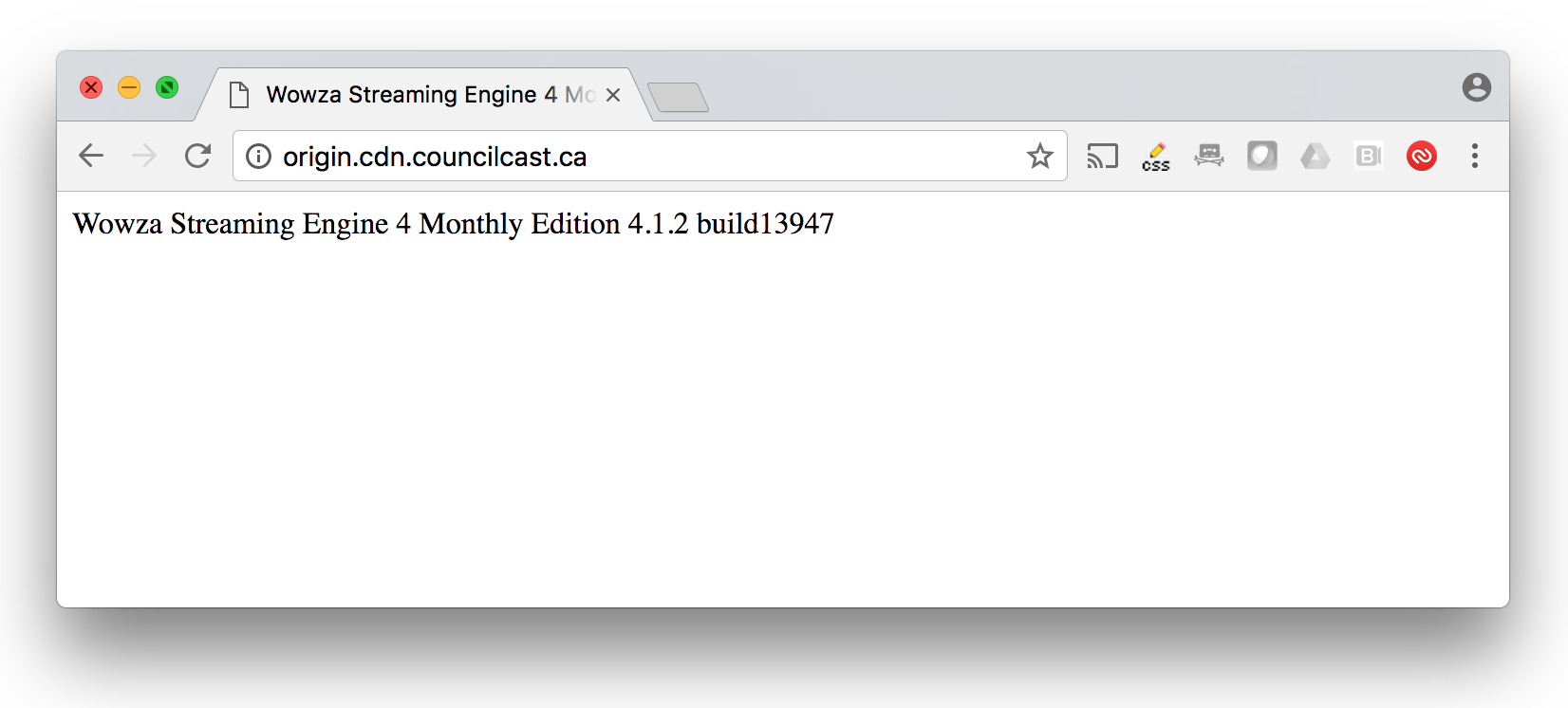Screen dimensions: 1568x708
Task: Bookmark this page with the star
Action: pos(1040,156)
